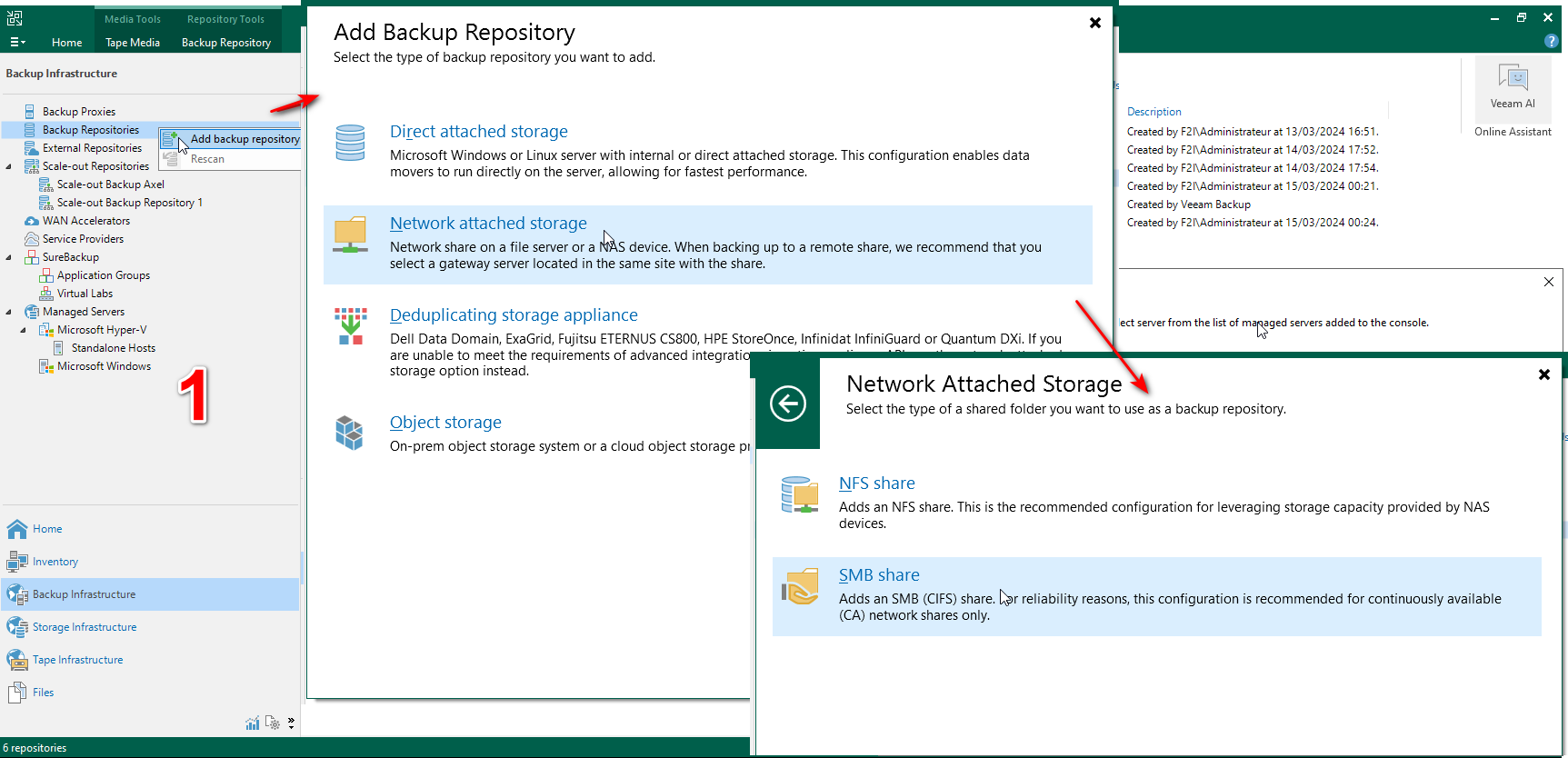Close the Add Backup Repository dialog

coord(1095,23)
